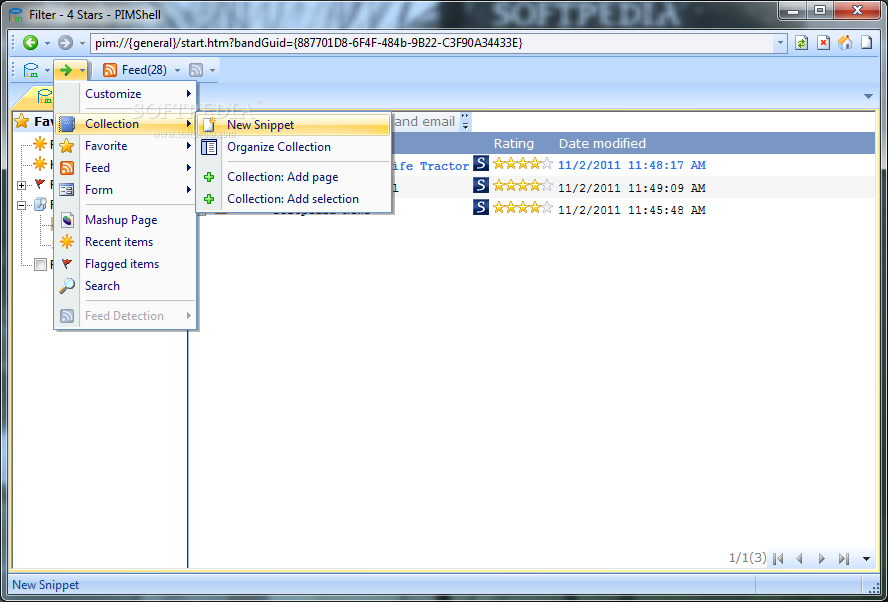The height and width of the screenshot is (602, 888).
Task: Go to the last results page
Action: (844, 559)
